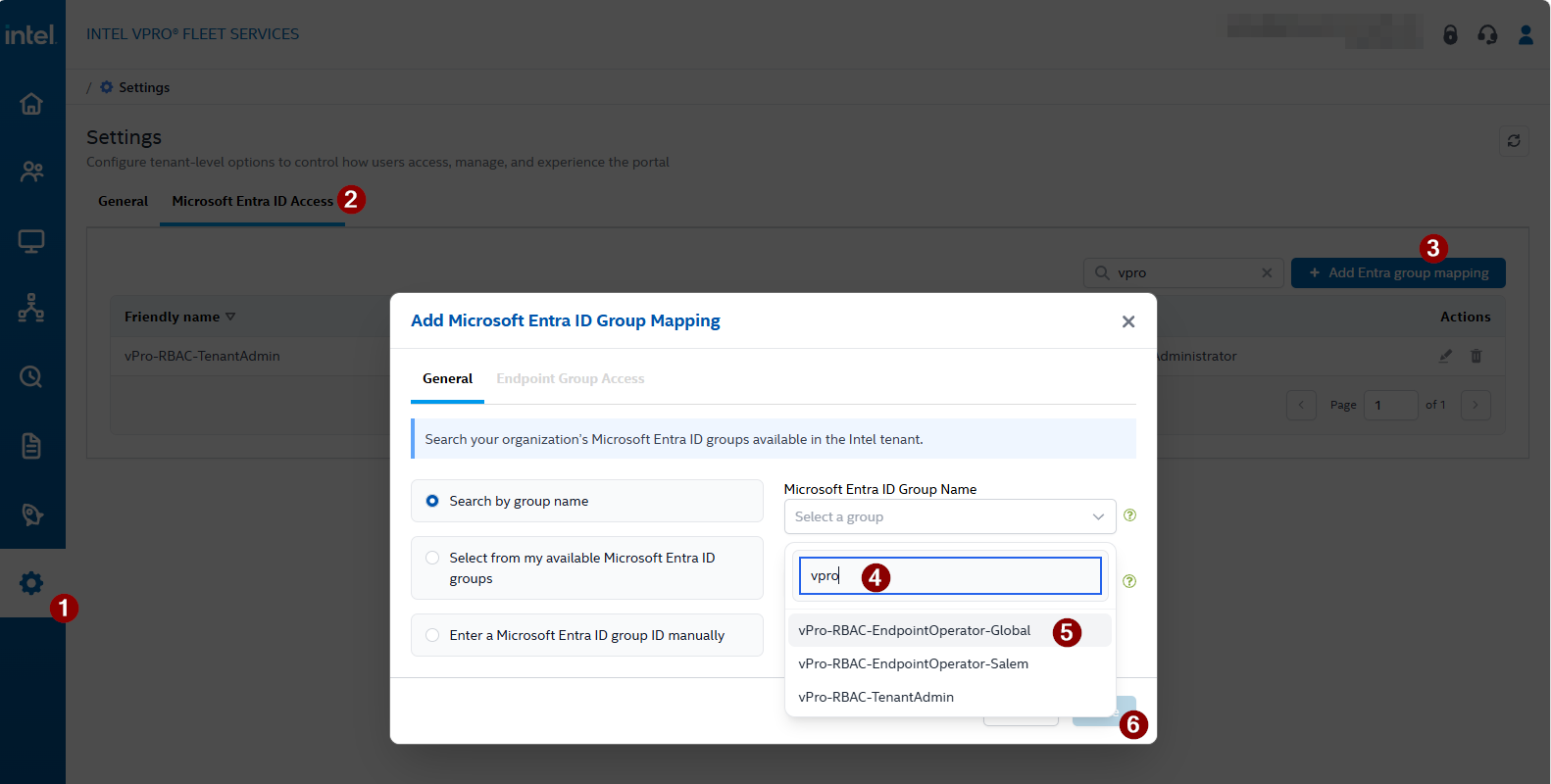Image resolution: width=1551 pixels, height=784 pixels.
Task: Go to previous page arrow
Action: pos(1301,405)
